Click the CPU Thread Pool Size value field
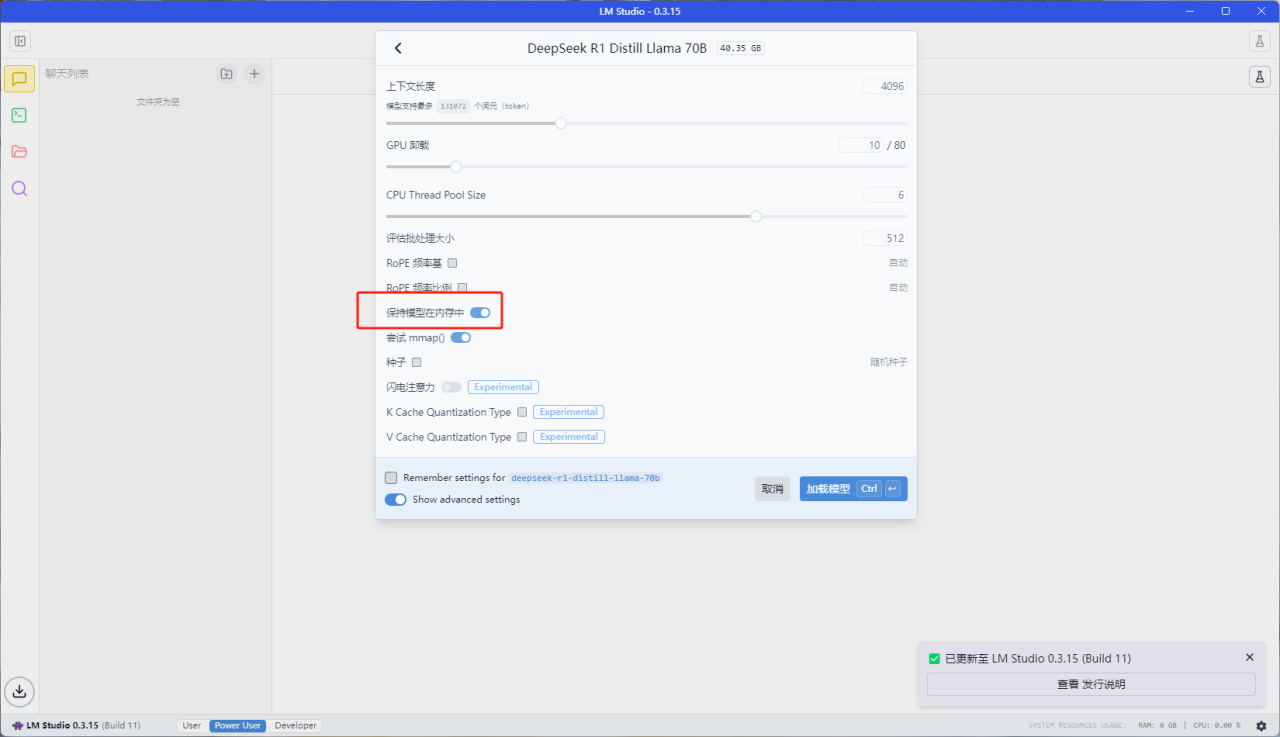Viewport: 1280px width, 737px height. [x=885, y=195]
